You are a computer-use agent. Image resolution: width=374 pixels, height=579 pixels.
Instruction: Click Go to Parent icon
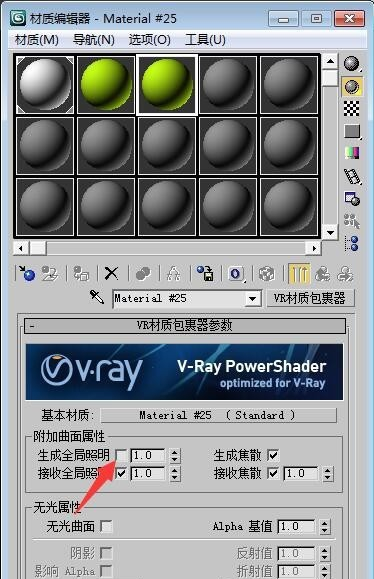[322, 274]
